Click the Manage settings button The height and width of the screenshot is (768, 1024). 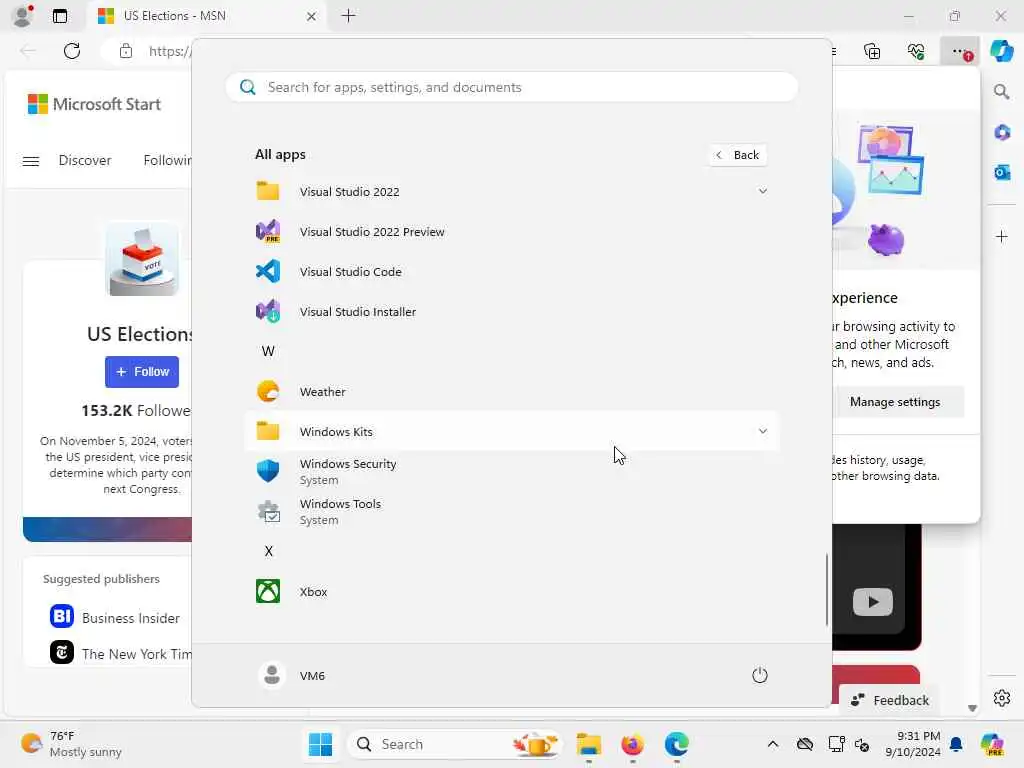895,402
